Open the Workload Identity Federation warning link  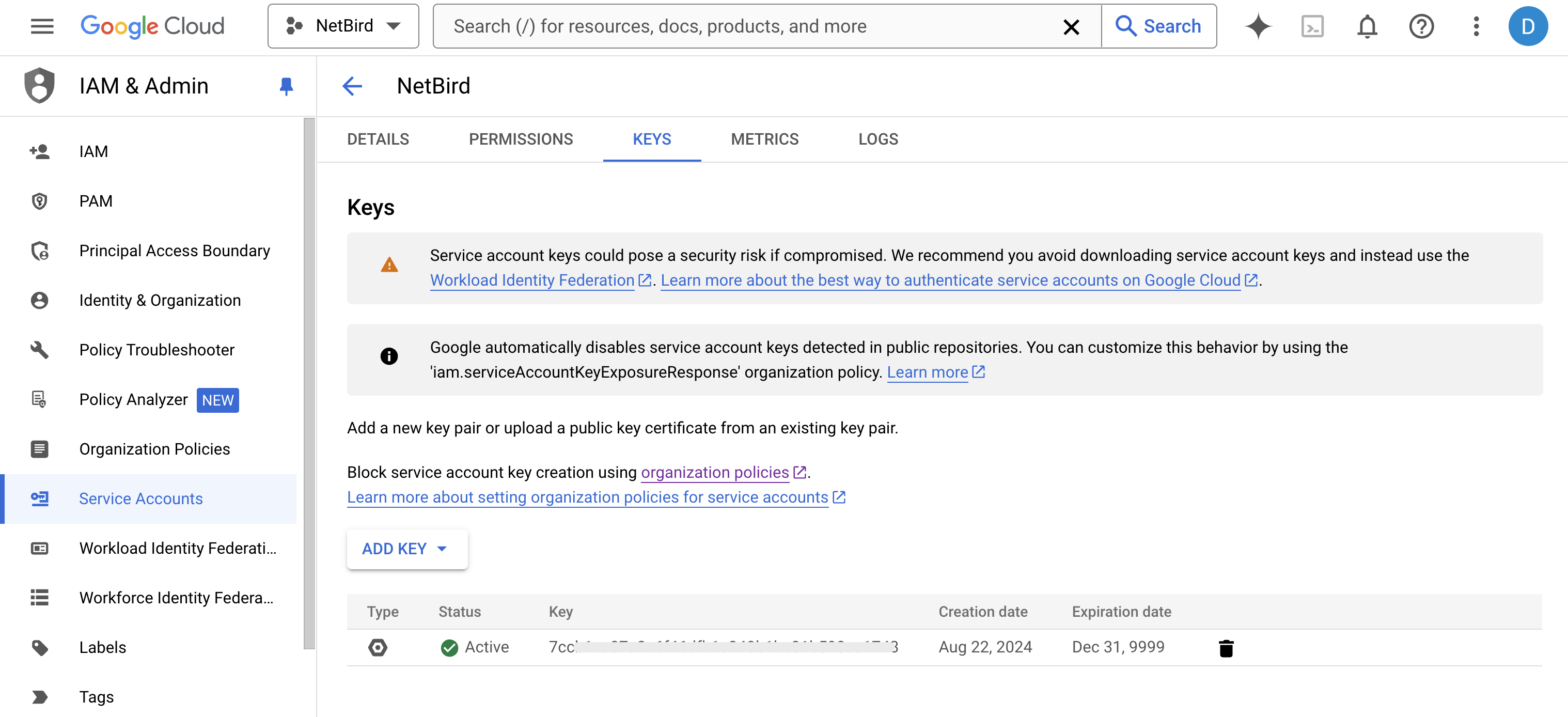click(531, 280)
